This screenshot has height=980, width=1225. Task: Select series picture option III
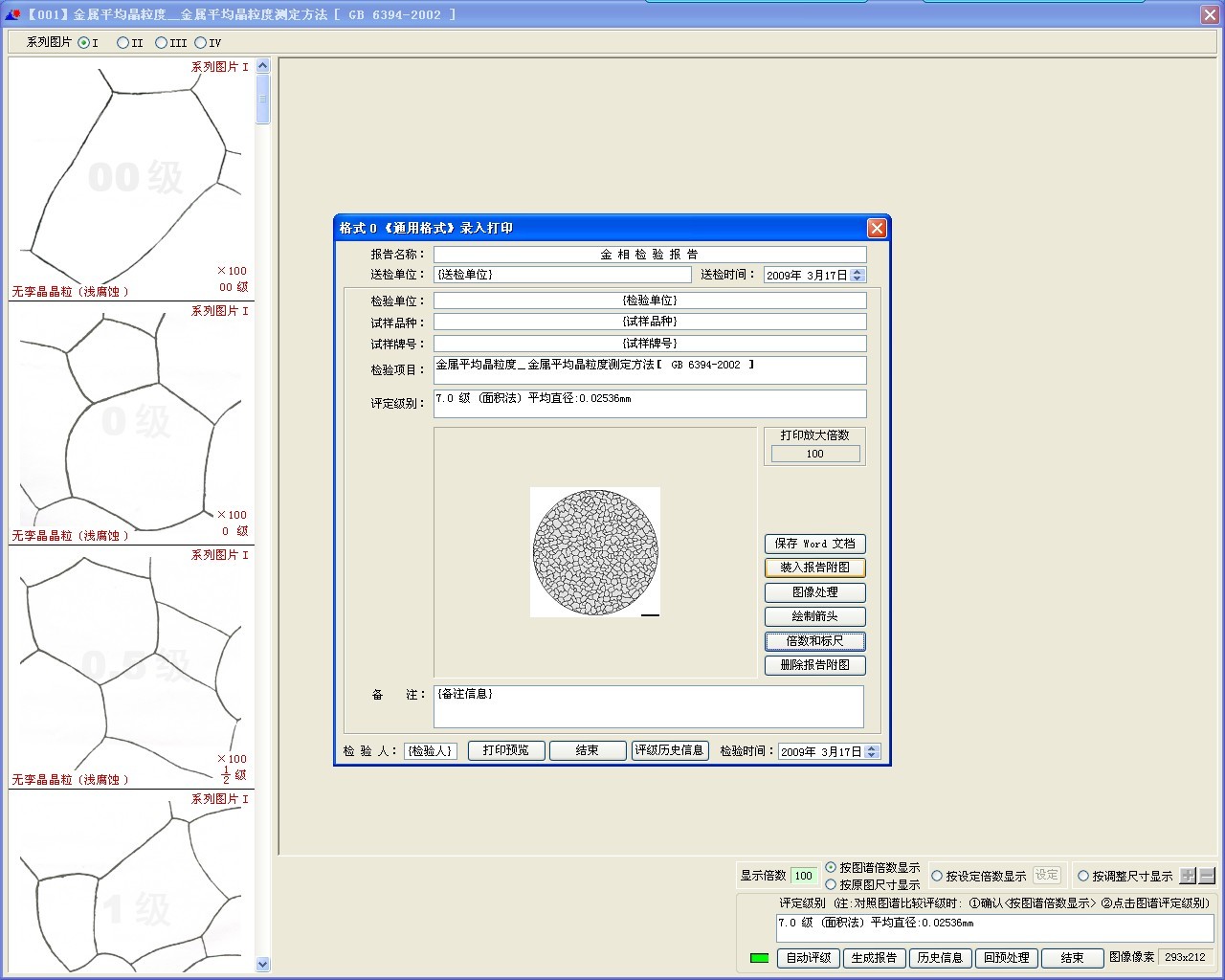tap(161, 43)
